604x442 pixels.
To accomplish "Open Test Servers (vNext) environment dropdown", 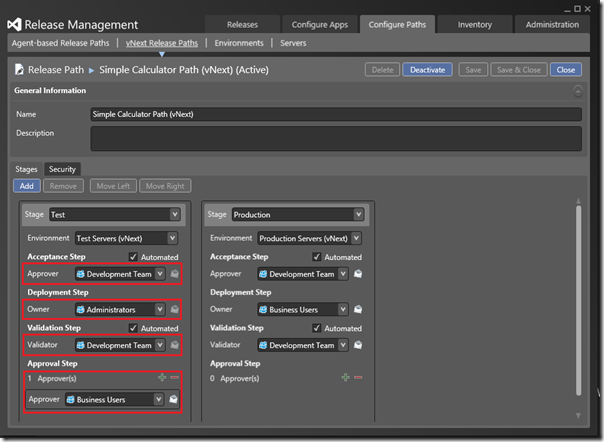I will point(172,238).
